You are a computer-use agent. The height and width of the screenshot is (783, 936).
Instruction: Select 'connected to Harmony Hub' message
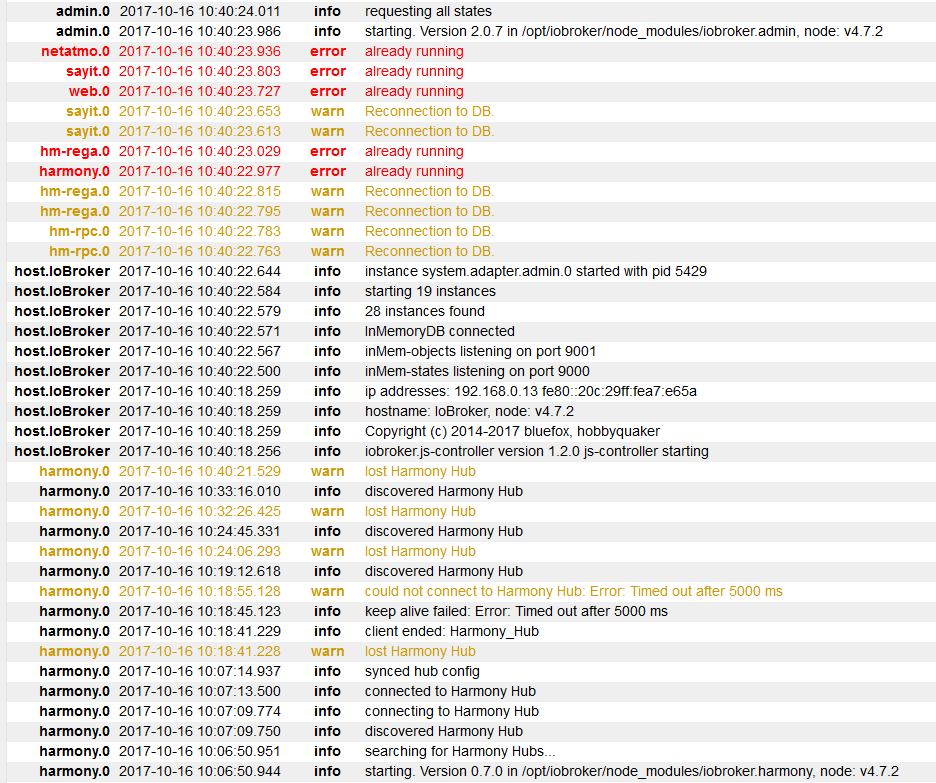[x=450, y=691]
